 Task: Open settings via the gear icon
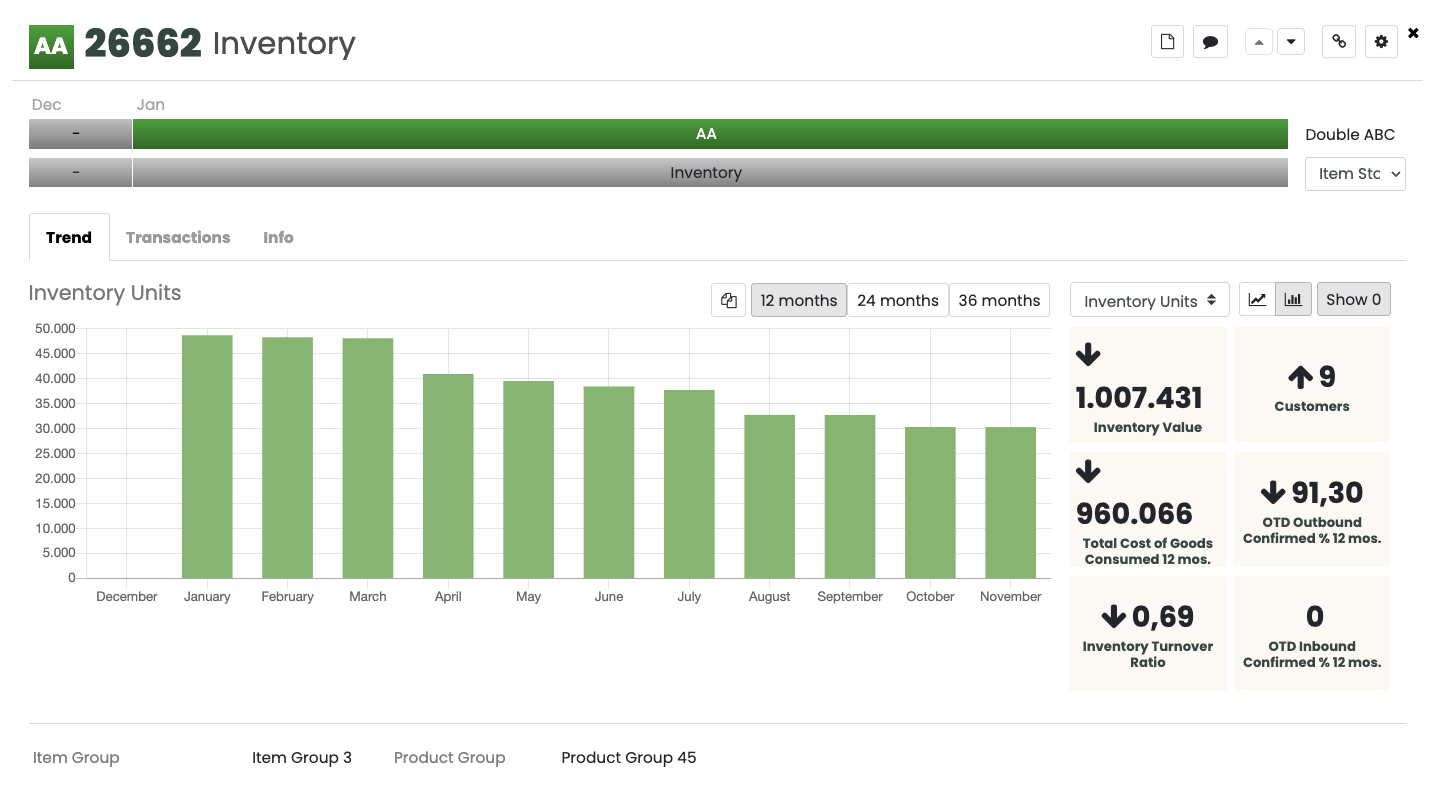(1381, 42)
